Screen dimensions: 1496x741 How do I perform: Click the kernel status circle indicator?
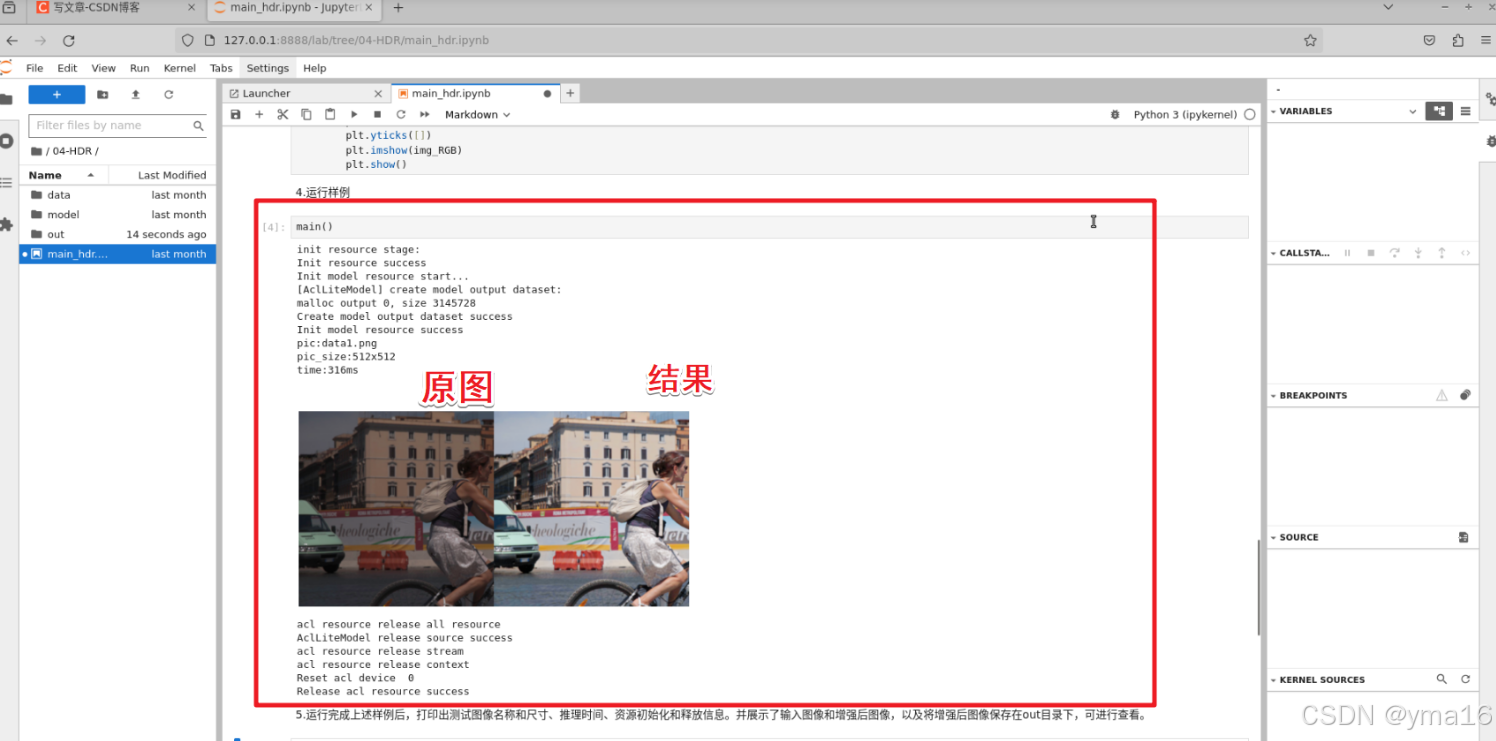coord(1249,115)
